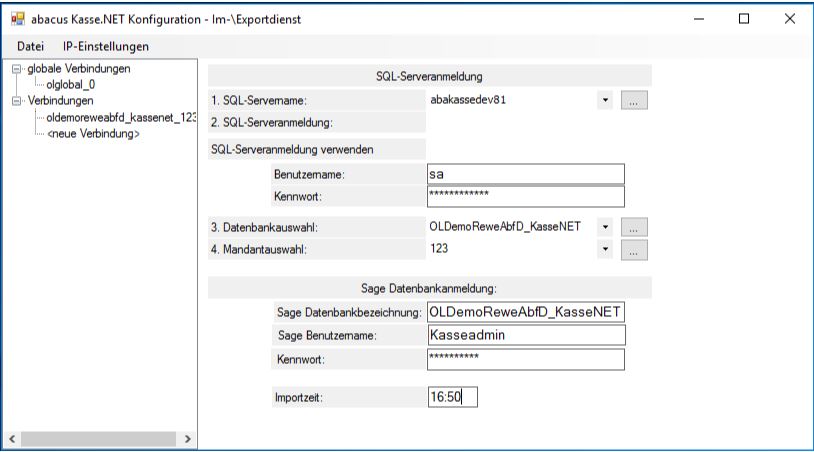The image size is (814, 452).
Task: Click ellipsis button beside Mandantauswahl
Action: [x=635, y=249]
